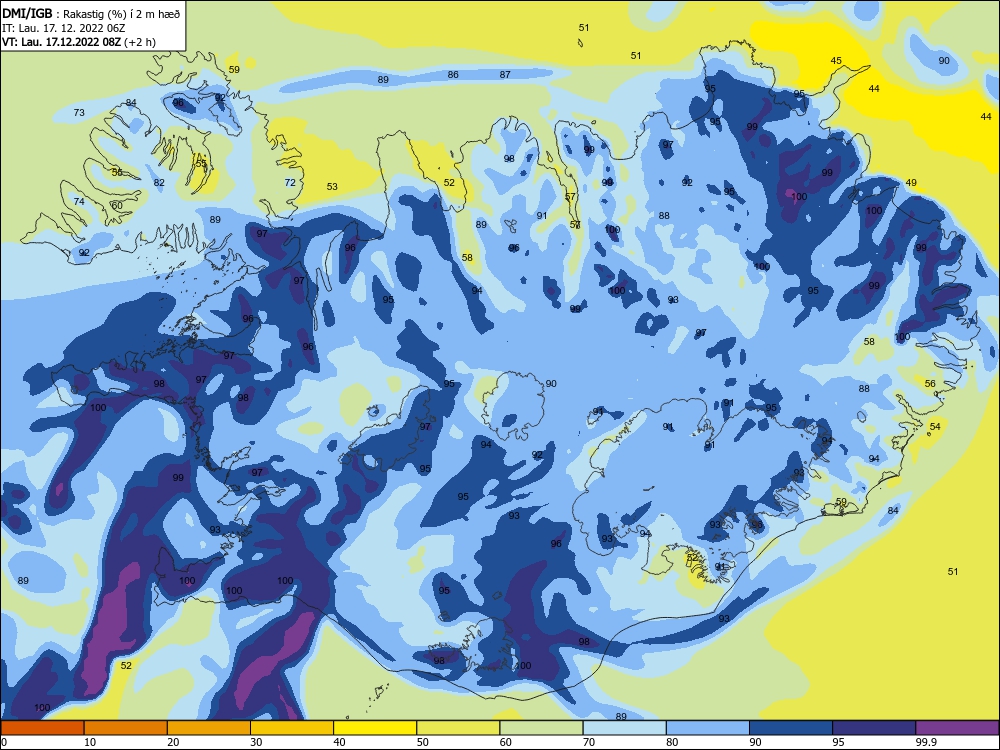Click the legend tick label '20'

pyautogui.click(x=173, y=742)
